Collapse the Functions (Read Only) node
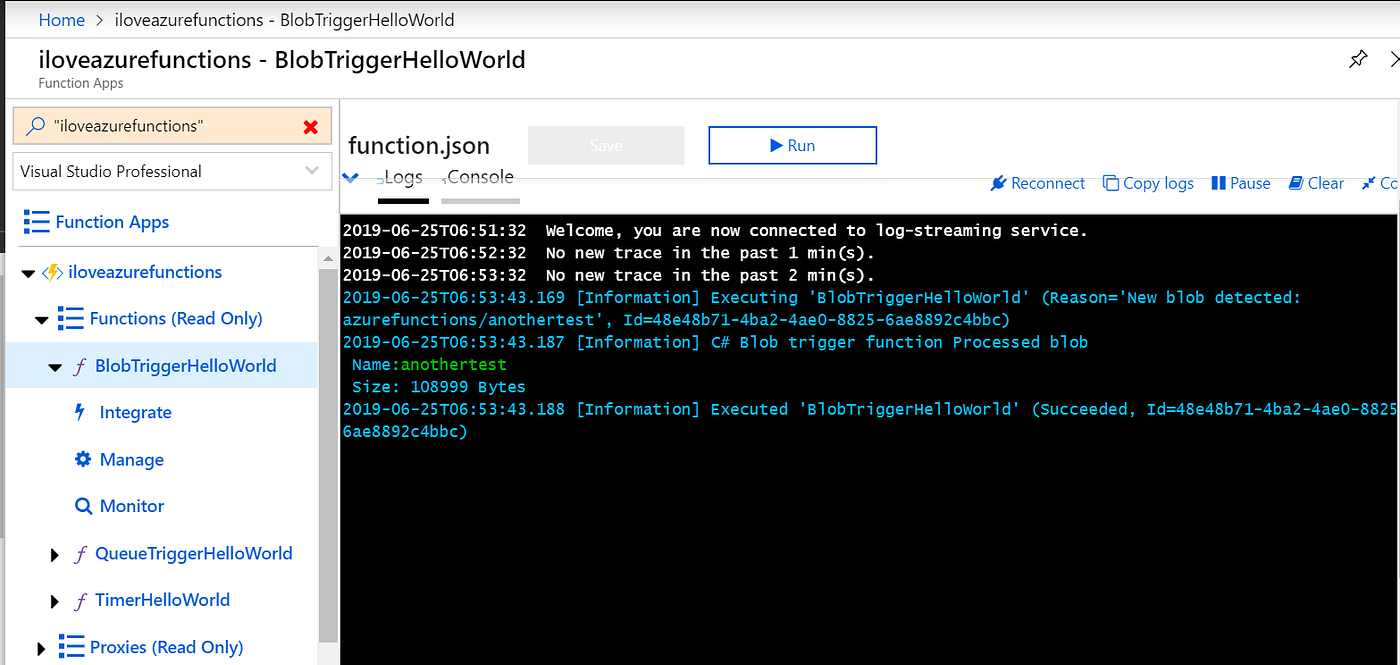1400x665 pixels. tap(41, 320)
